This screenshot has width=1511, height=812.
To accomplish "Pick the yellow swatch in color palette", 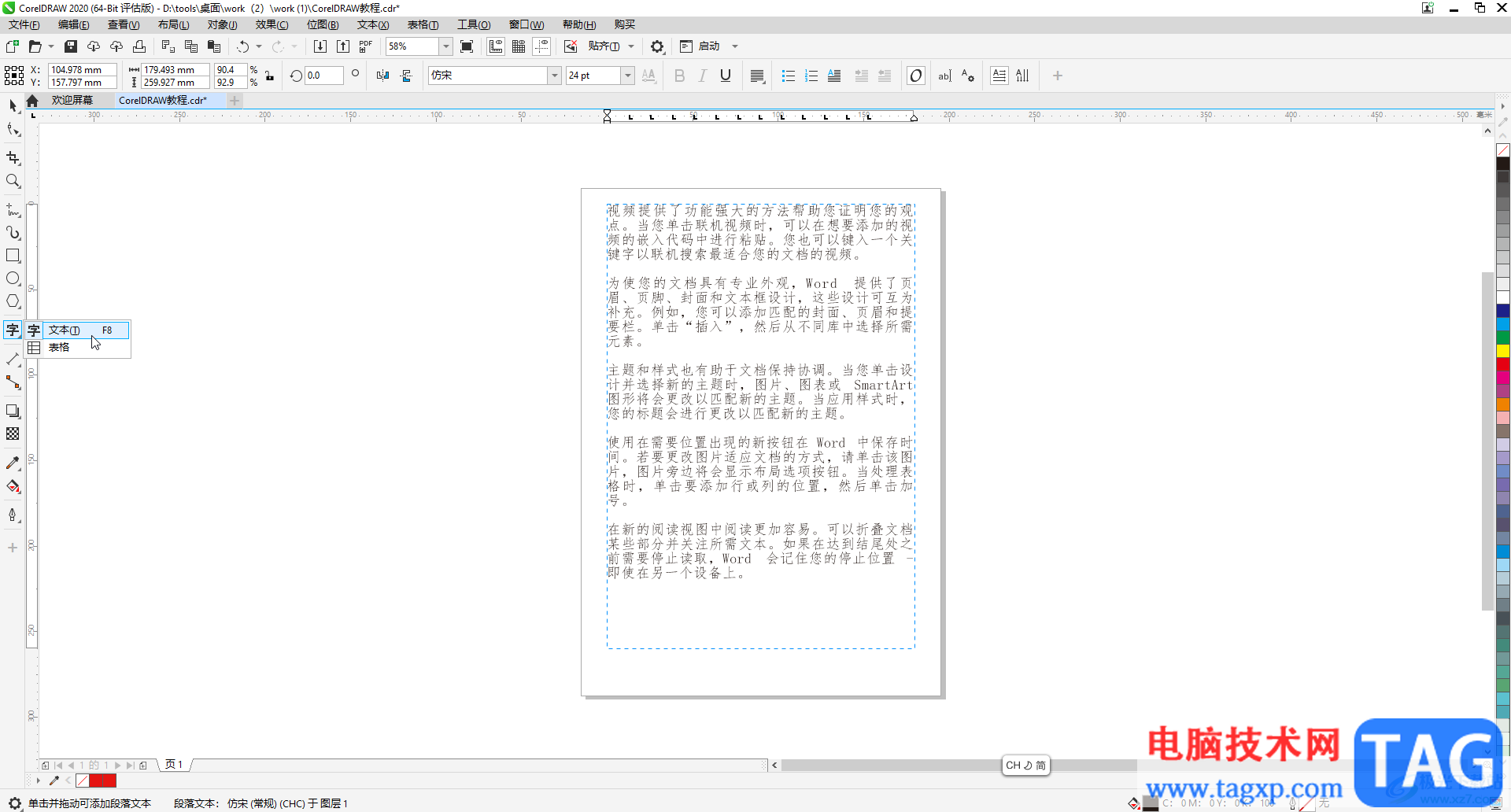I will click(1503, 351).
